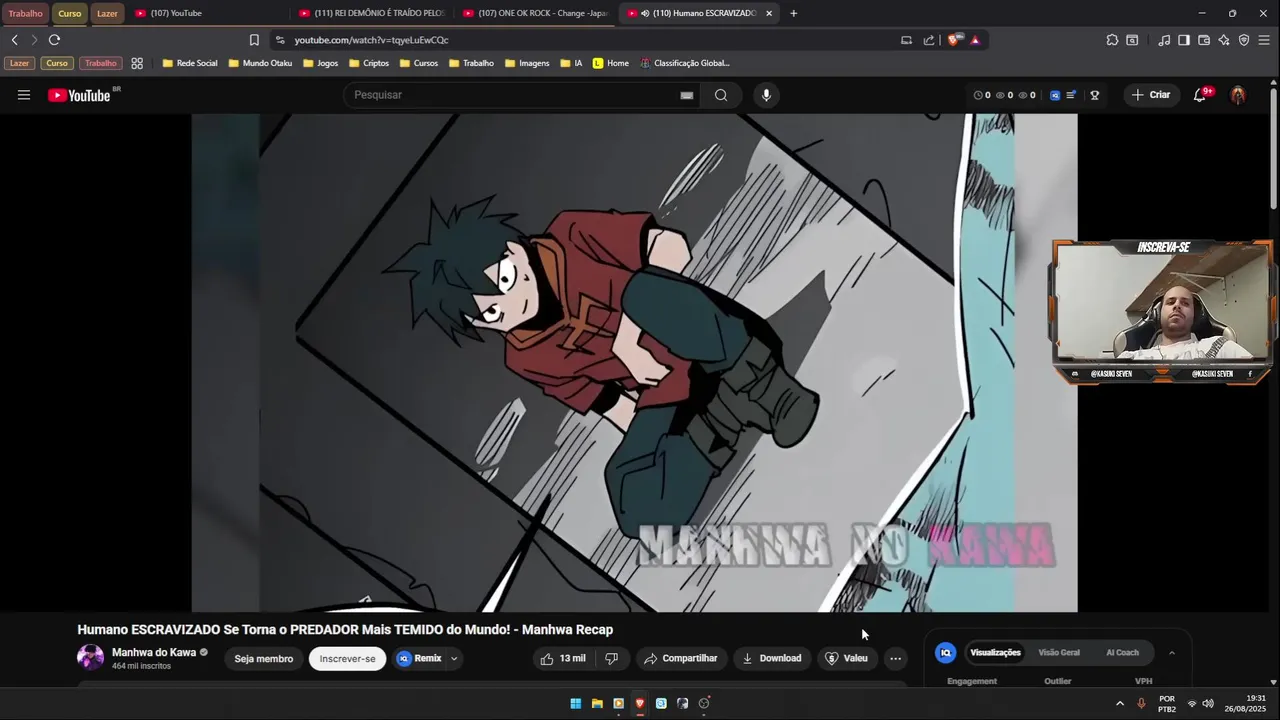Open the Cursos bookmarks folder
This screenshot has height=720, width=1280.
tap(419, 63)
